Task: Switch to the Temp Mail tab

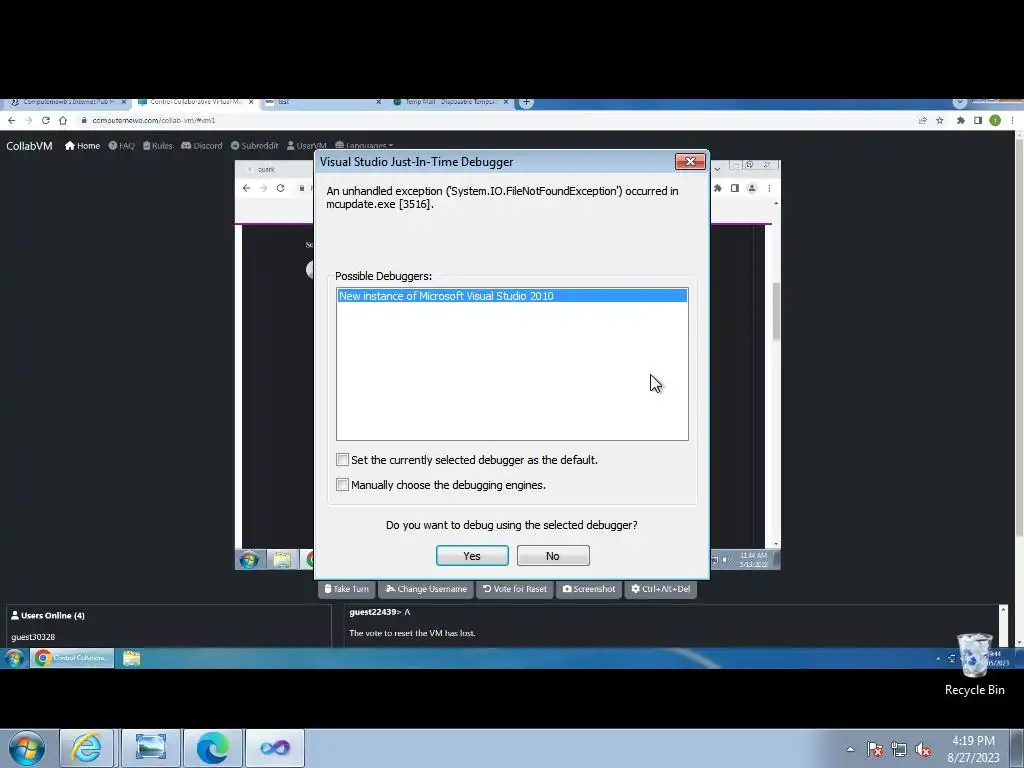Action: (x=449, y=102)
